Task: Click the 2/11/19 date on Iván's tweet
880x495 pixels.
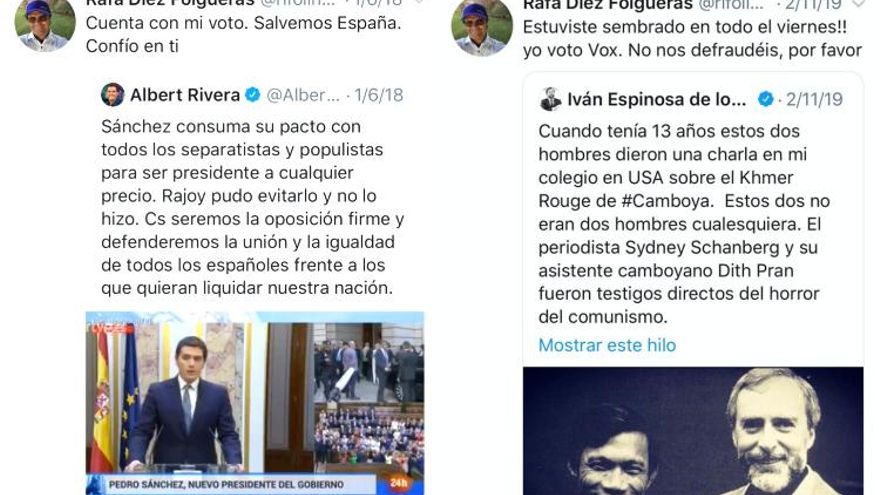Action: click(814, 99)
